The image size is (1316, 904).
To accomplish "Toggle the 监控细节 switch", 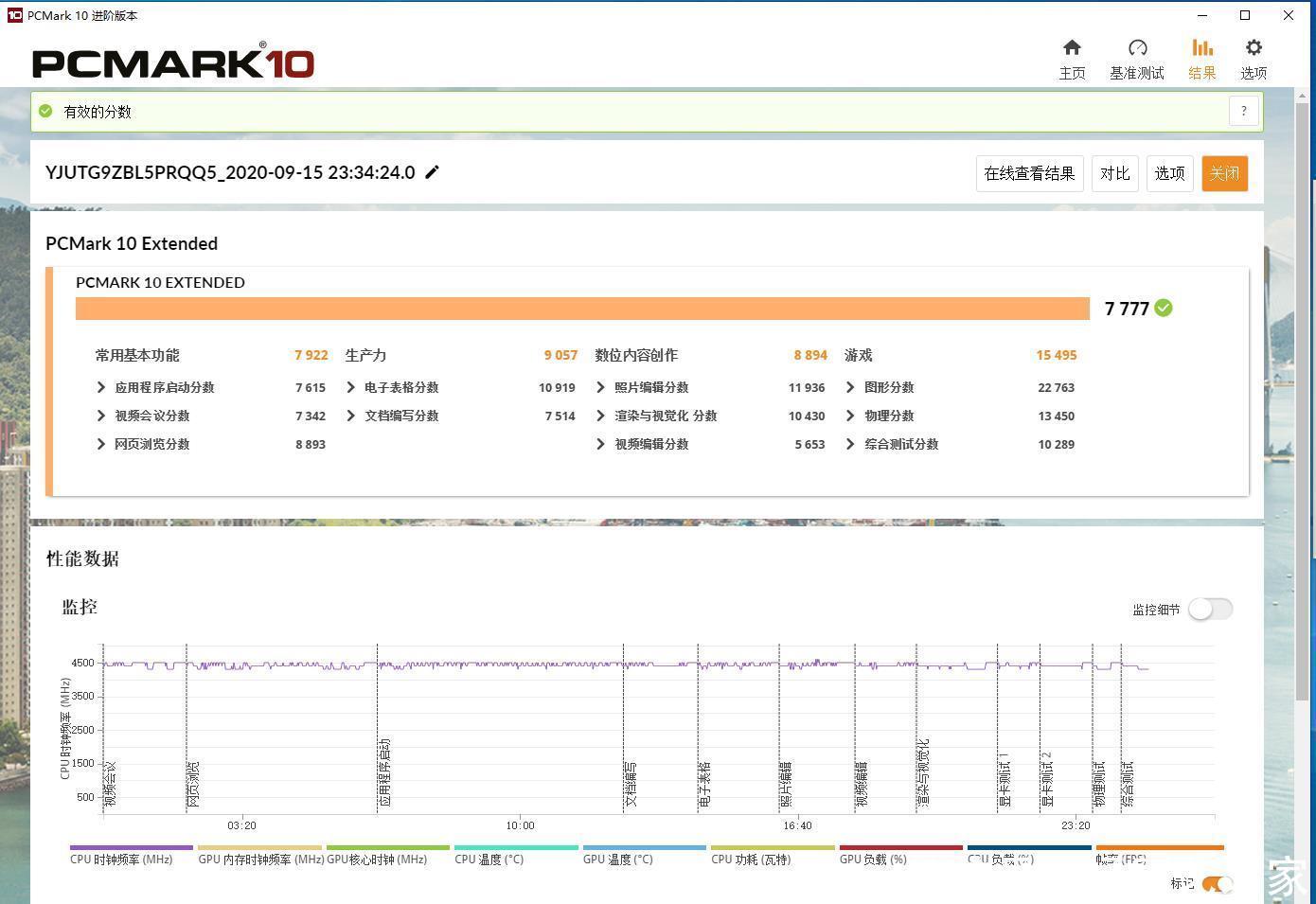I will [1211, 609].
